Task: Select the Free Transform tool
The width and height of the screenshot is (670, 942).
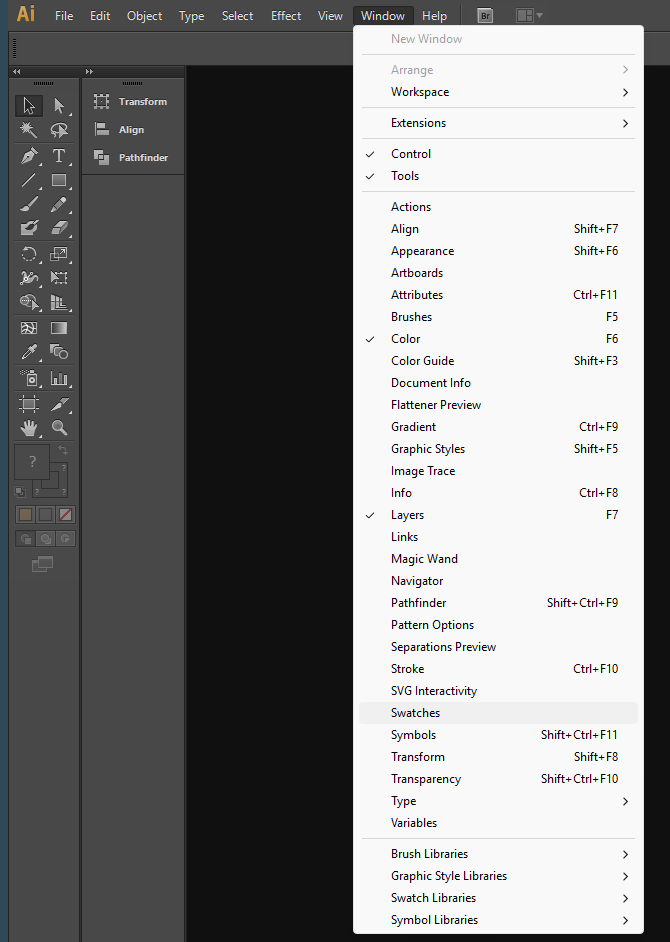Action: pyautogui.click(x=59, y=278)
